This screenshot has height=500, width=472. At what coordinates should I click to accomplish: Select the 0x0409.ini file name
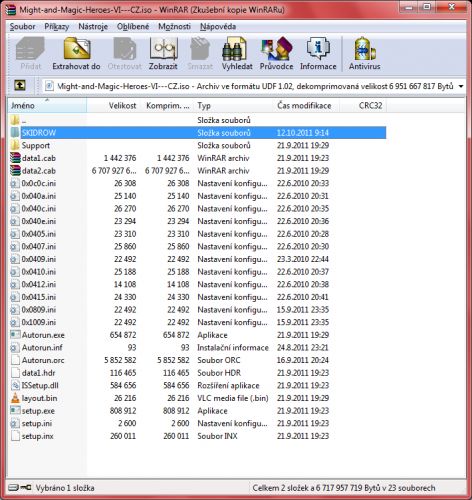pyautogui.click(x=39, y=259)
